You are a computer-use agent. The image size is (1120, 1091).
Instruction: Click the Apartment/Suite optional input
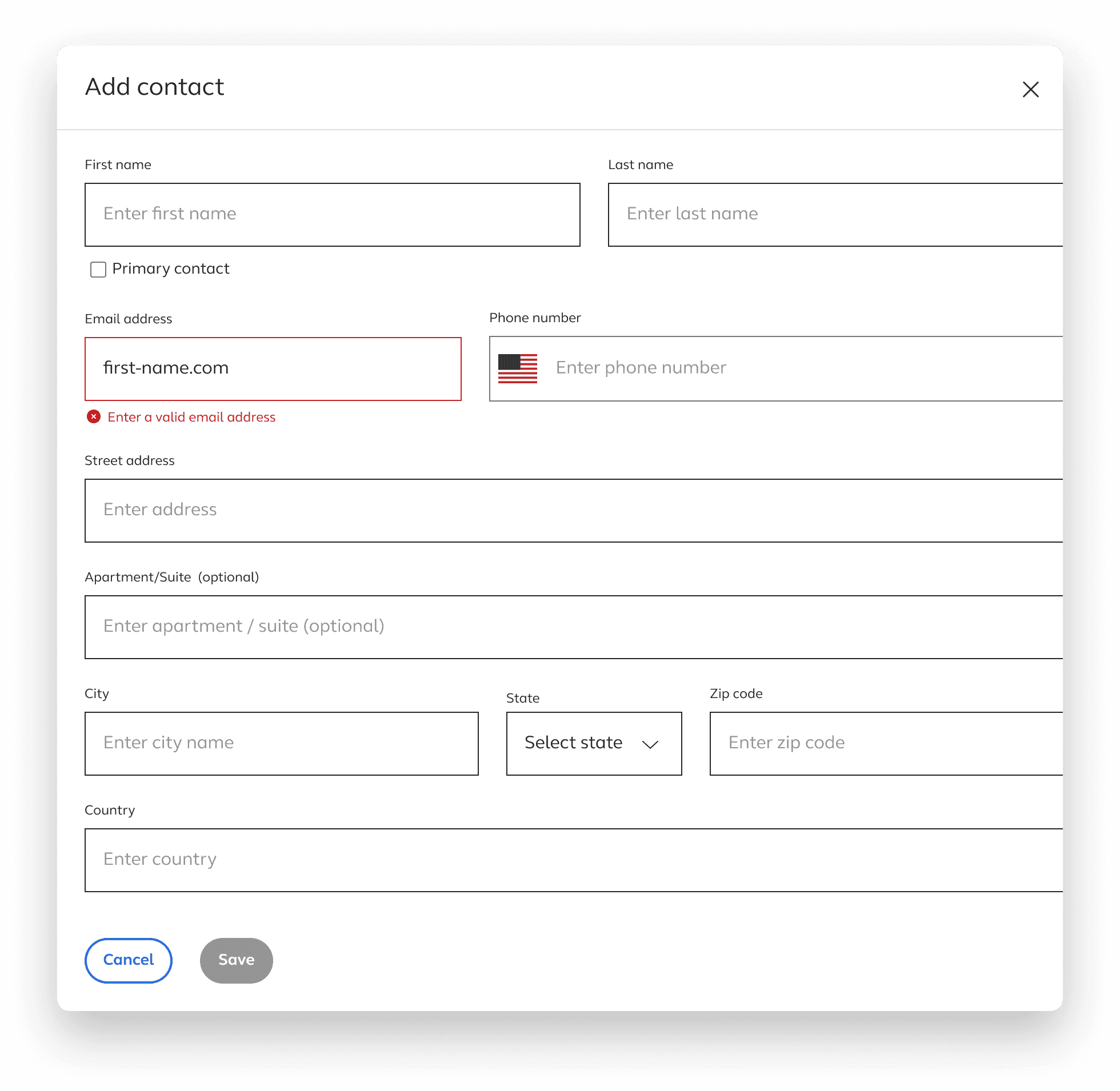(573, 627)
